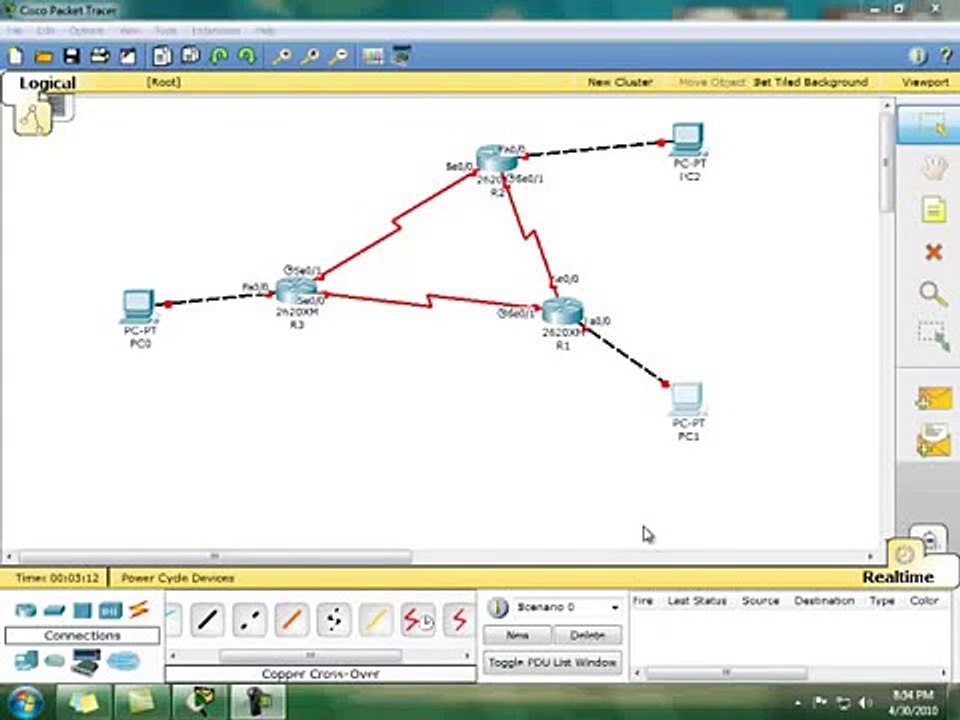
Task: Select router R2 on the canvas
Action: 497,159
